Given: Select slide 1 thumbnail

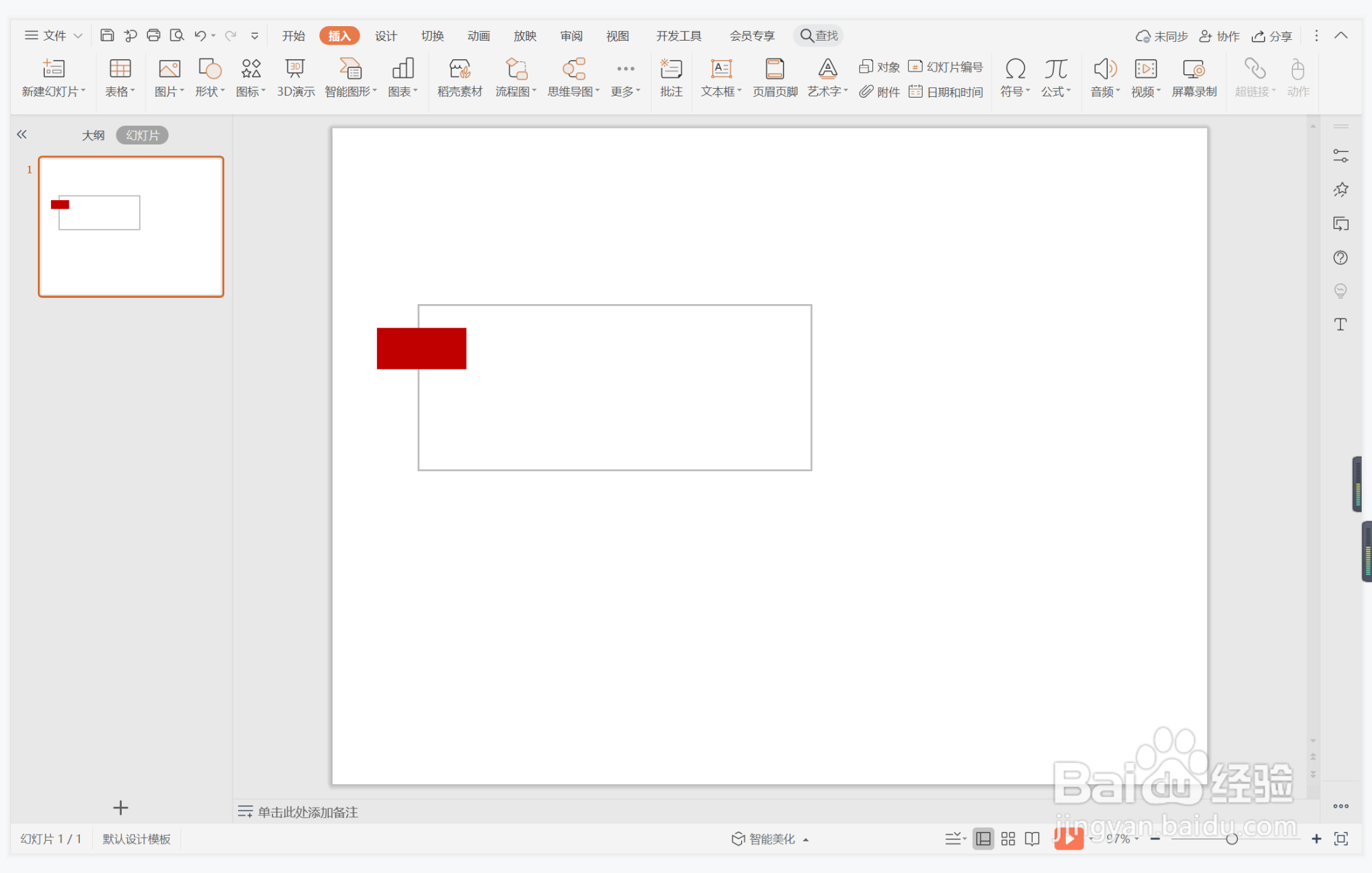Looking at the screenshot, I should 131,226.
